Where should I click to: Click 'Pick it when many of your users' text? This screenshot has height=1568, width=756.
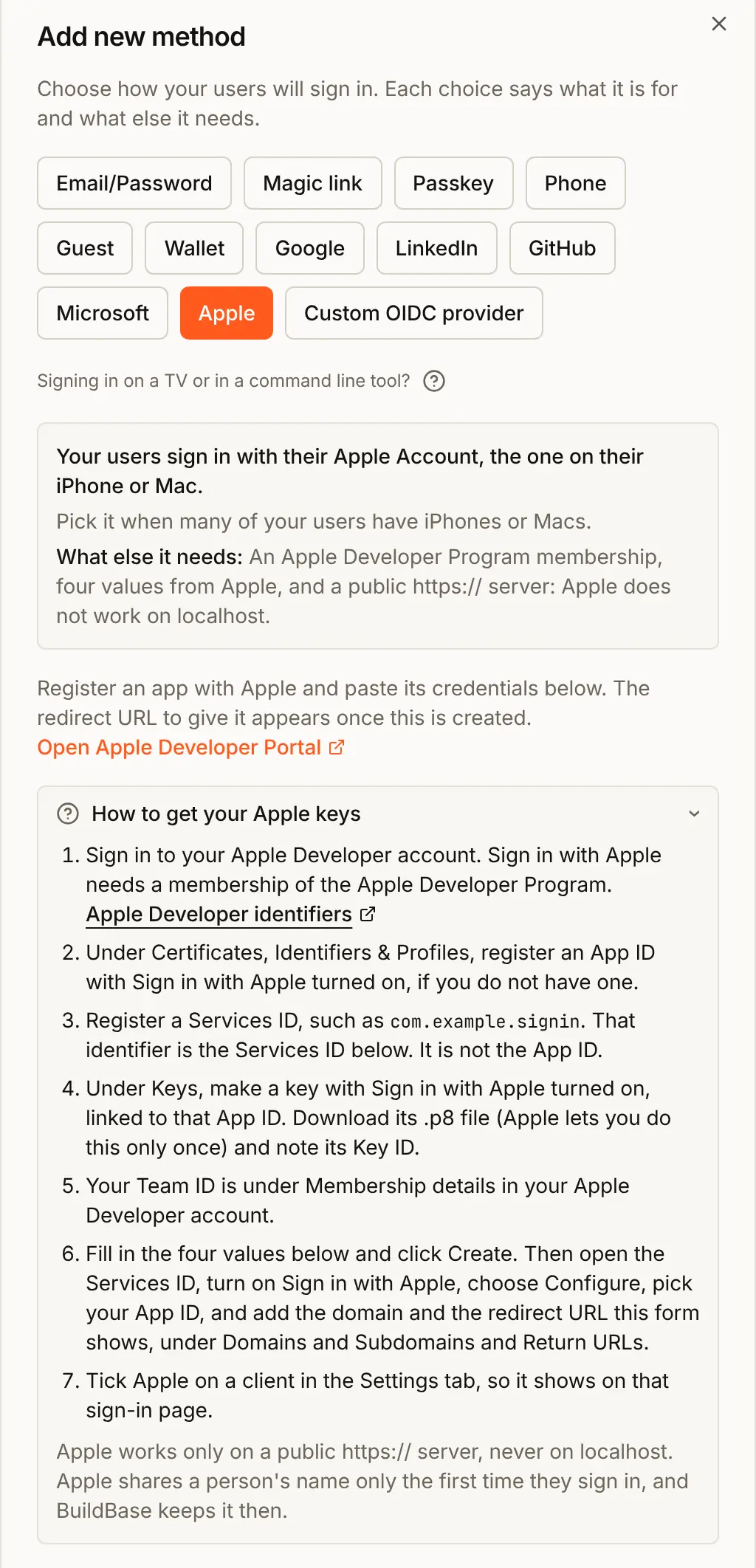[x=324, y=521]
